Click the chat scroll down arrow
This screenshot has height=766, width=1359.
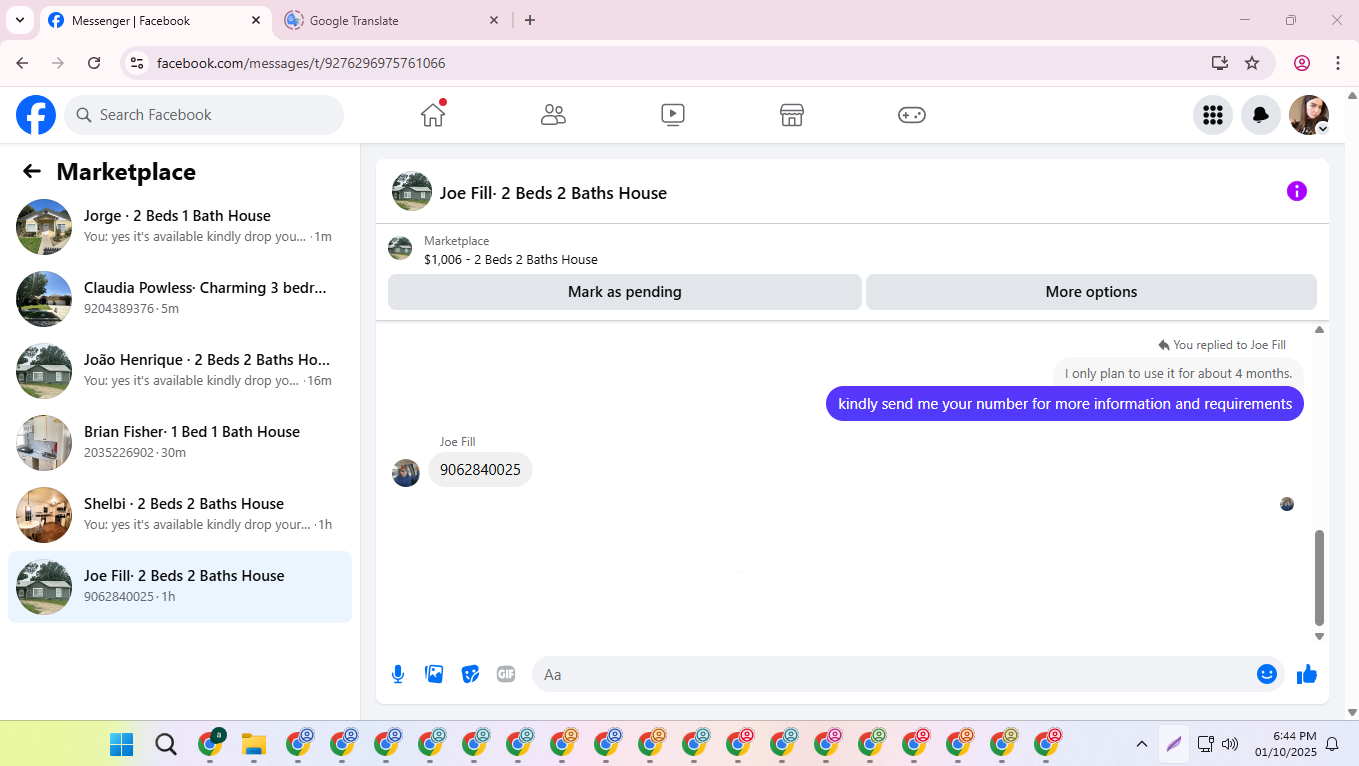(x=1319, y=636)
